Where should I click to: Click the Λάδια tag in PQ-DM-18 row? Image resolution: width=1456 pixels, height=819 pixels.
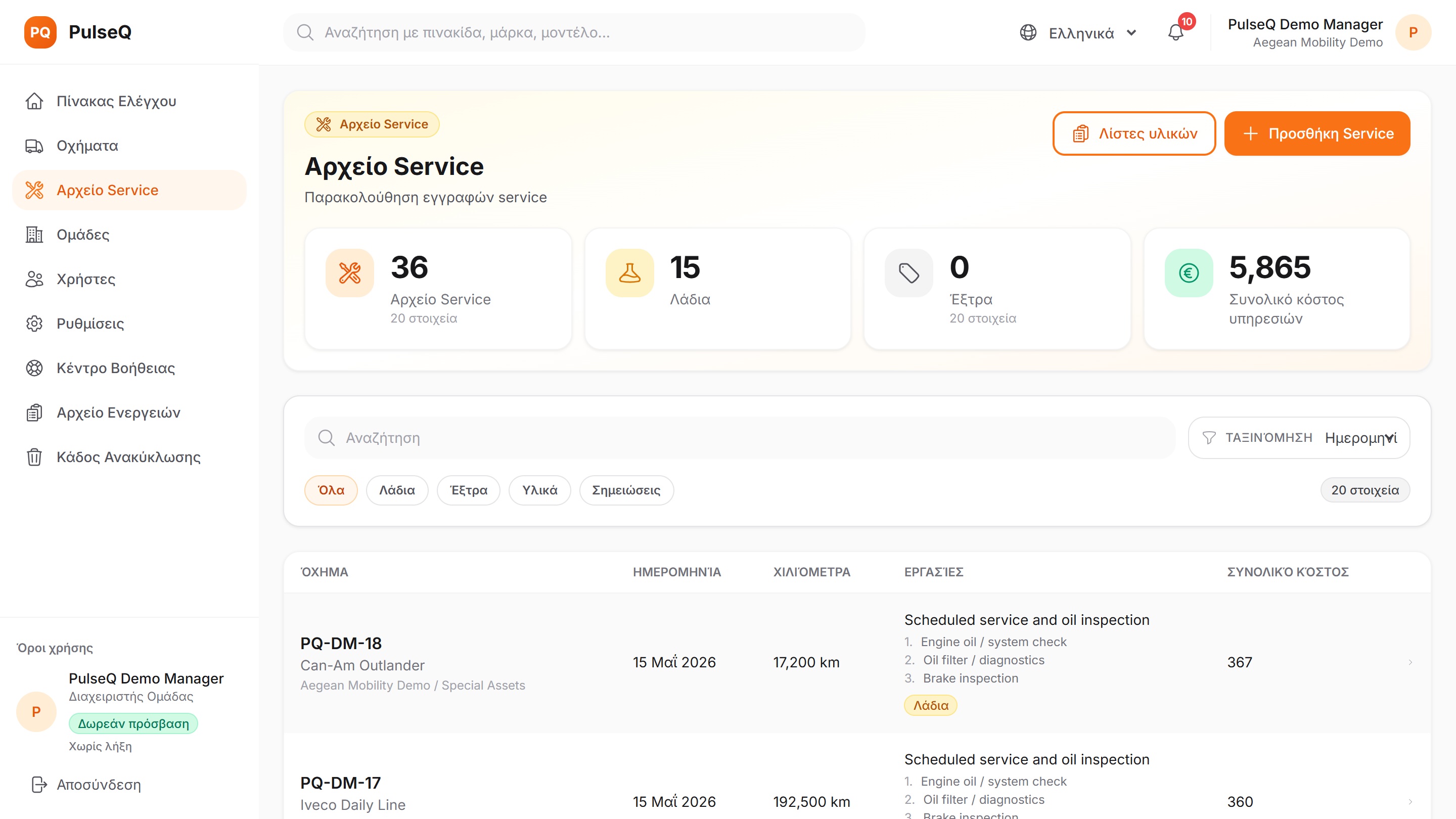930,705
